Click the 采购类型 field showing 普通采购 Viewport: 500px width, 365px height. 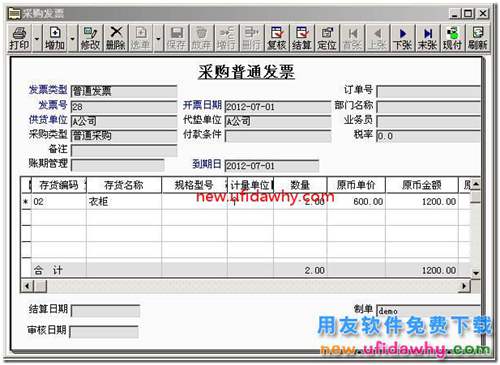tap(124, 136)
